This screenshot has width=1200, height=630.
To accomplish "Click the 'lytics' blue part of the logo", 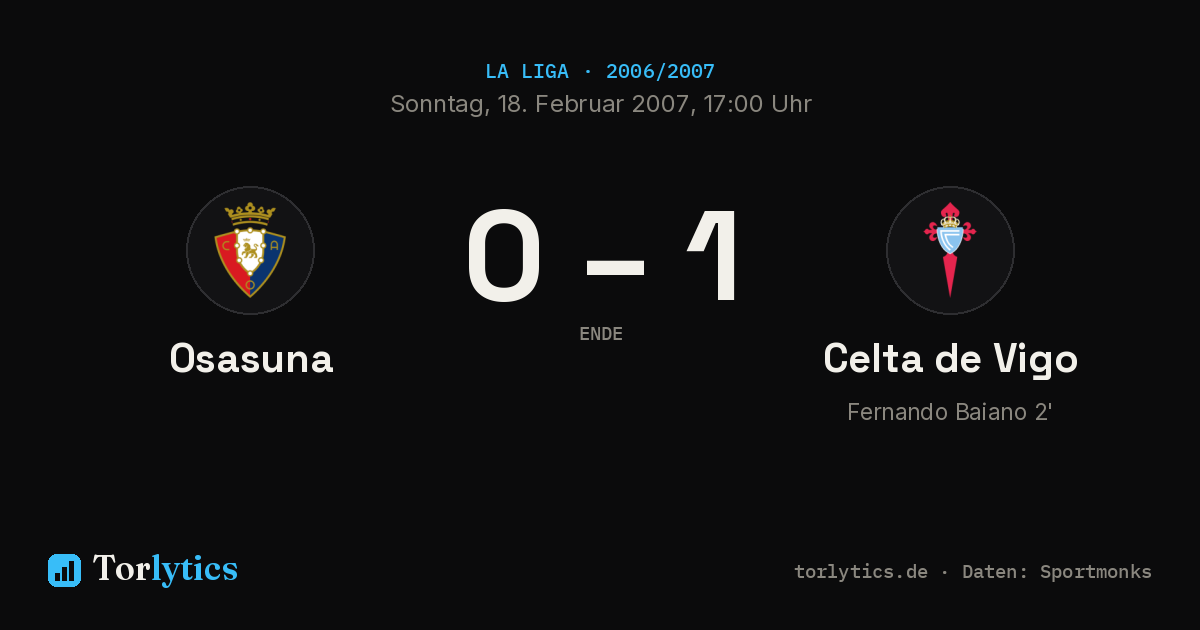I will click(194, 569).
